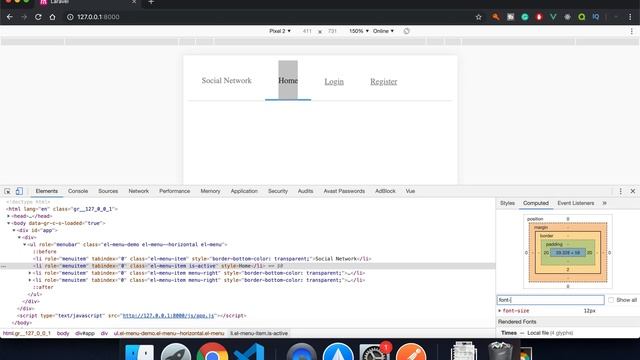The height and width of the screenshot is (360, 640).
Task: Select ul.el-menu-demo breadcrumb
Action: [169, 333]
